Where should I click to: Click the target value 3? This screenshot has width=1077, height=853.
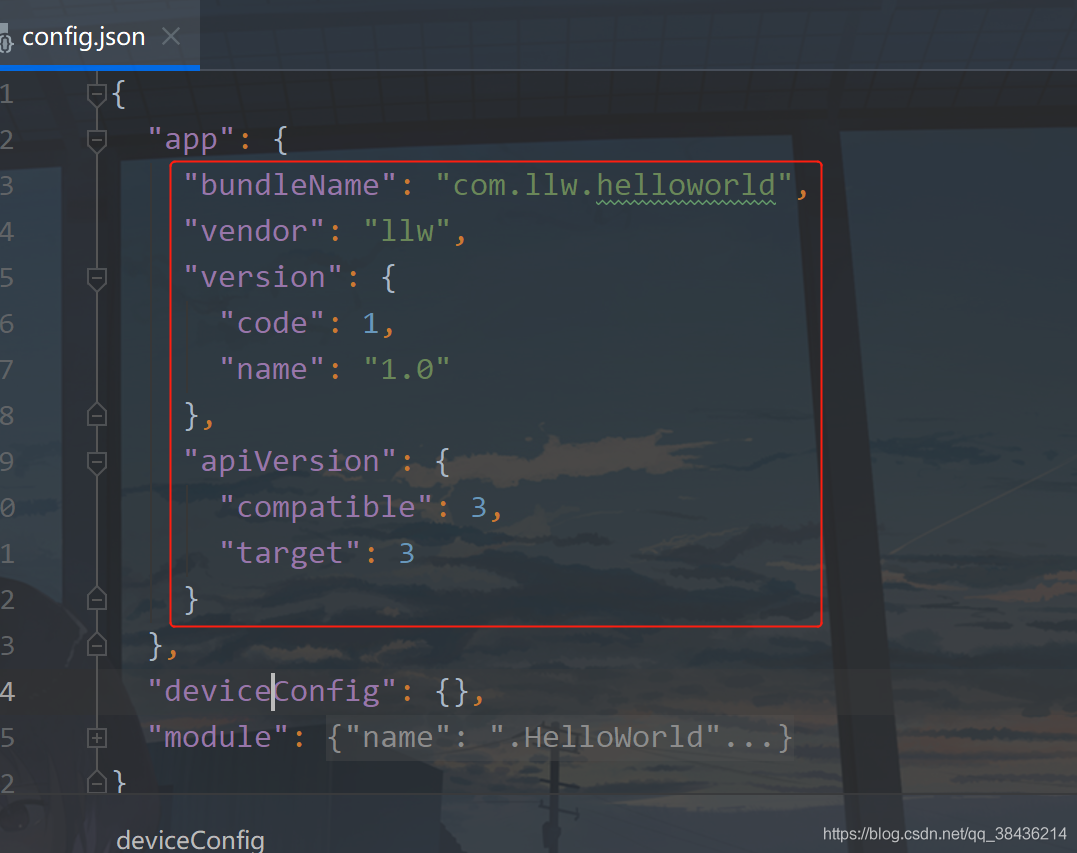(407, 554)
